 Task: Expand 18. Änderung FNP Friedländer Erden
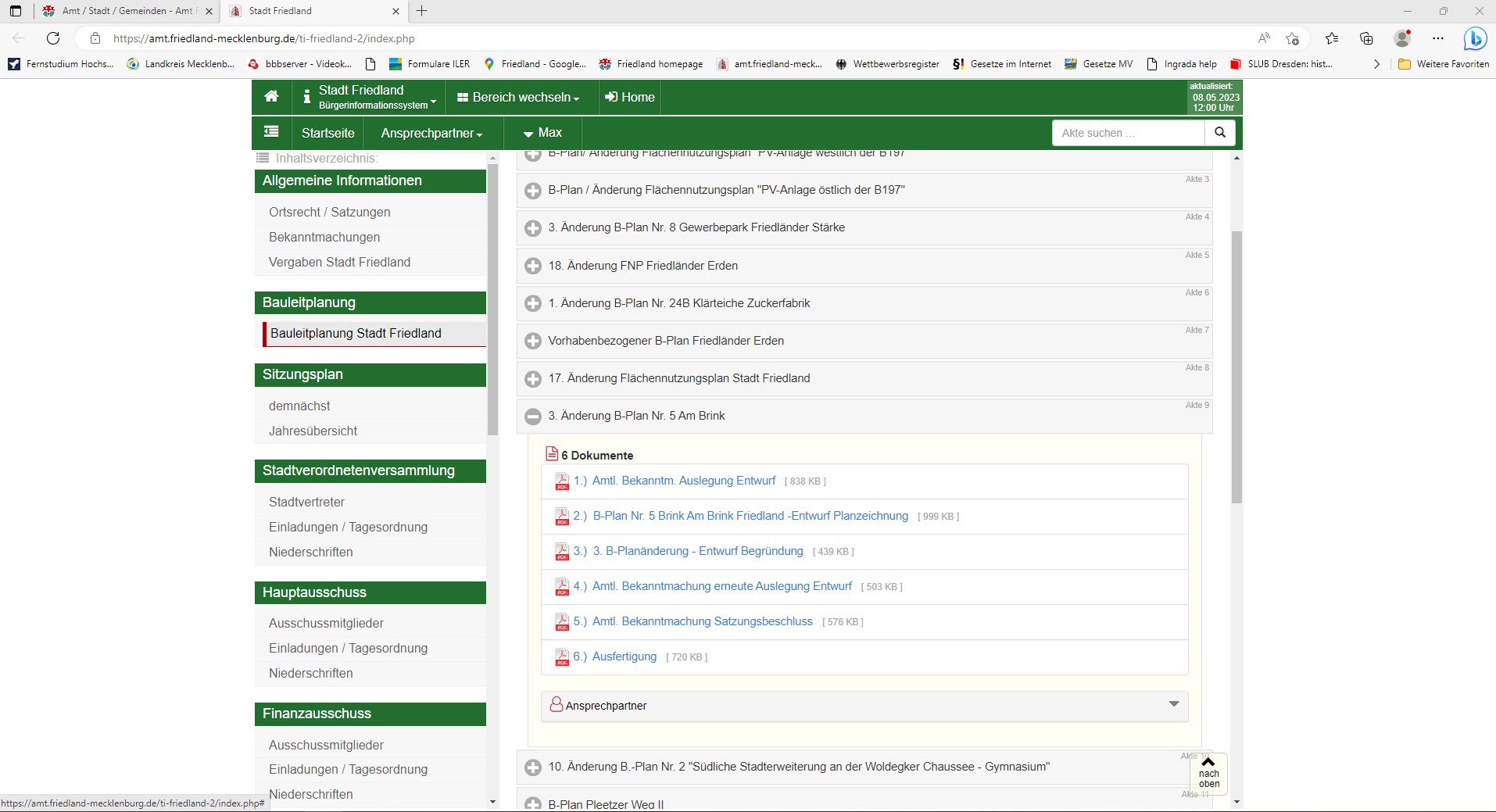533,266
